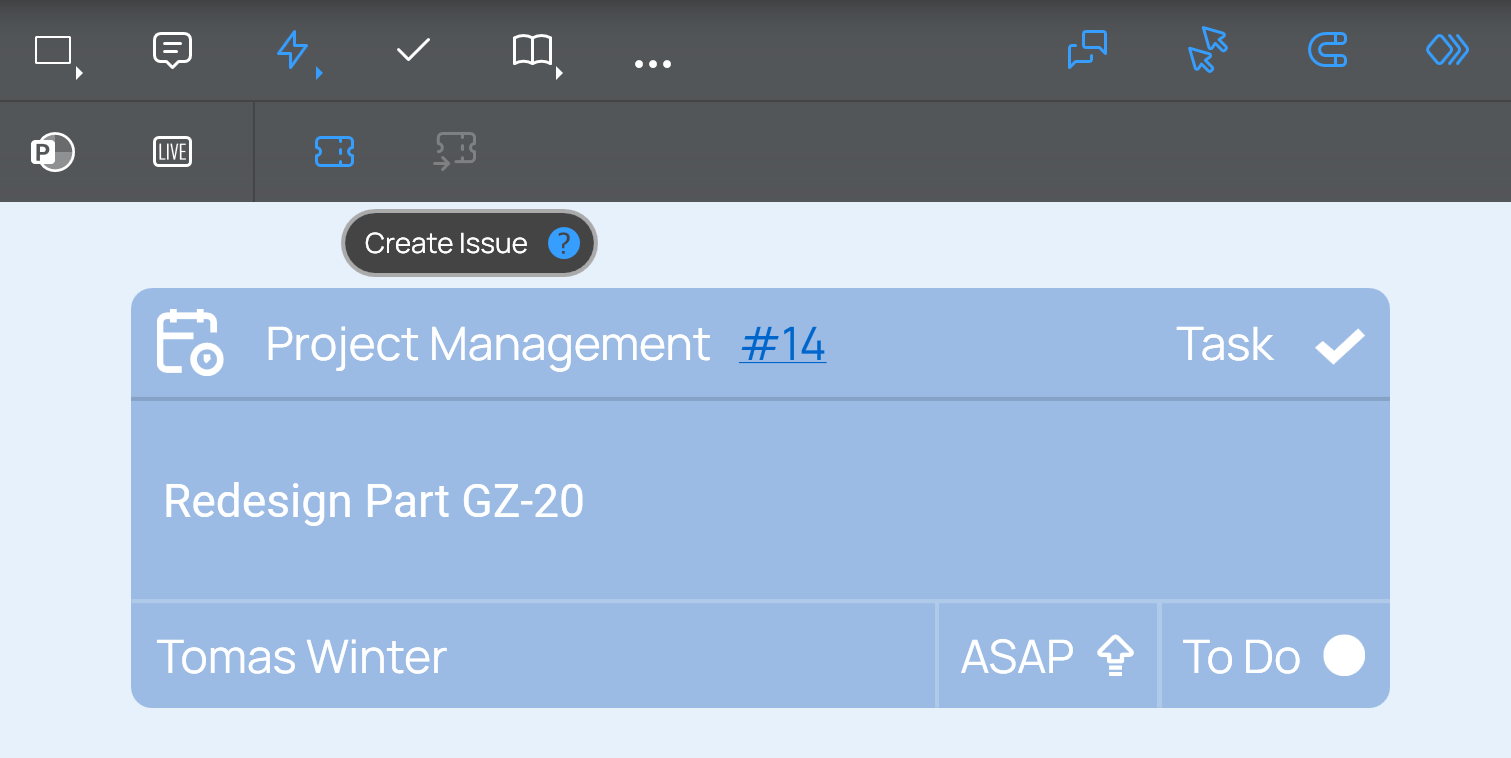The width and height of the screenshot is (1511, 758).
Task: Select the rectangle shape tool
Action: [x=53, y=50]
